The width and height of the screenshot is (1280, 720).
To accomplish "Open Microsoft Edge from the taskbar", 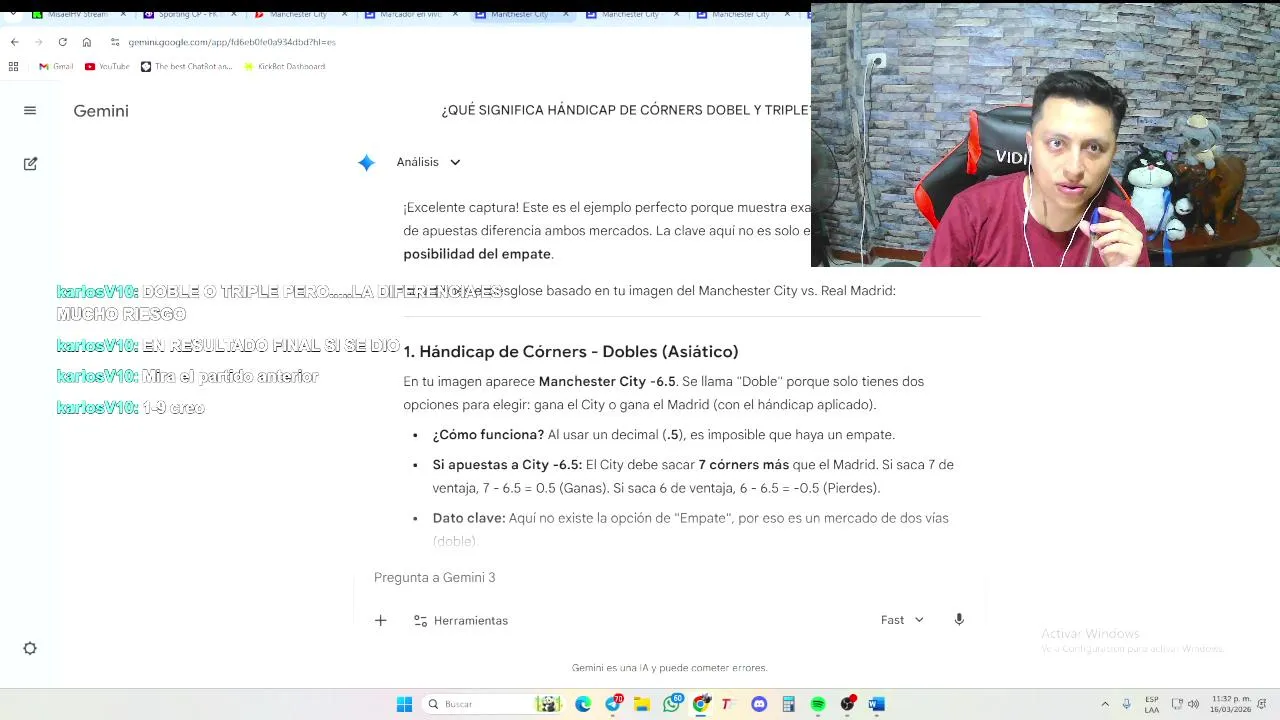I will tap(583, 704).
